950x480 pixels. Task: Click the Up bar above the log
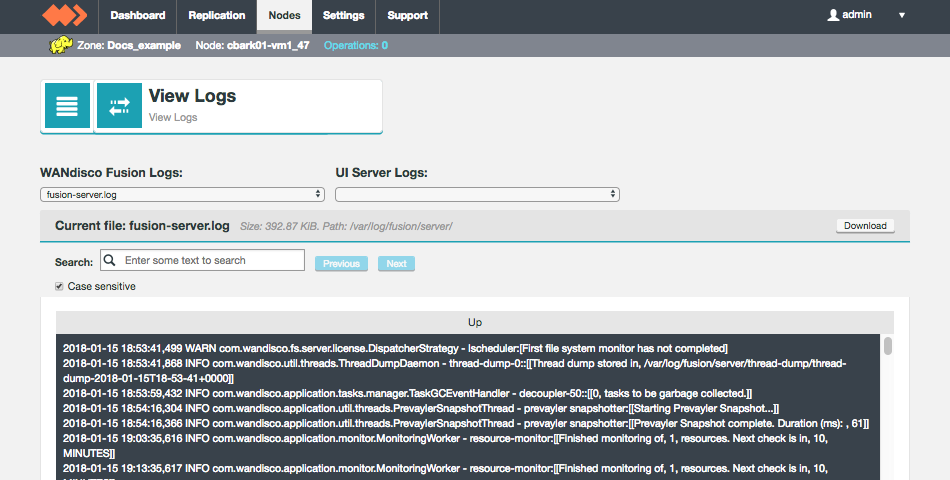474,322
